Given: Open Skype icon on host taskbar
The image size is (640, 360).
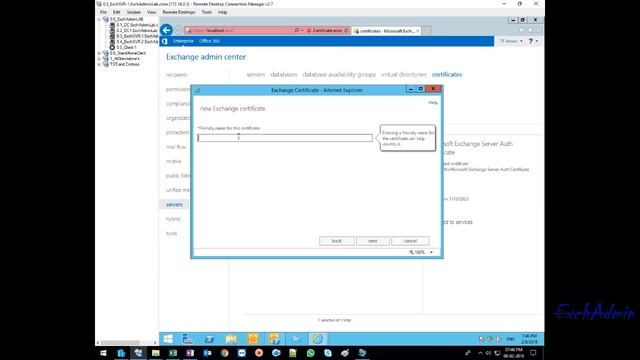Looking at the screenshot, I should [x=328, y=353].
